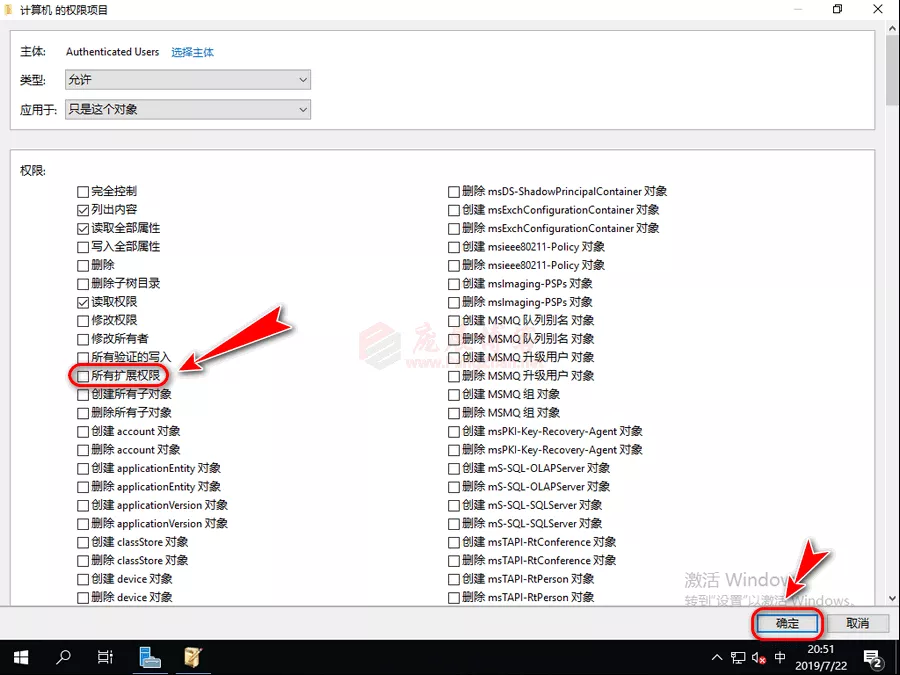Open Server Manager from the taskbar
Viewport: 900px width, 675px height.
150,657
